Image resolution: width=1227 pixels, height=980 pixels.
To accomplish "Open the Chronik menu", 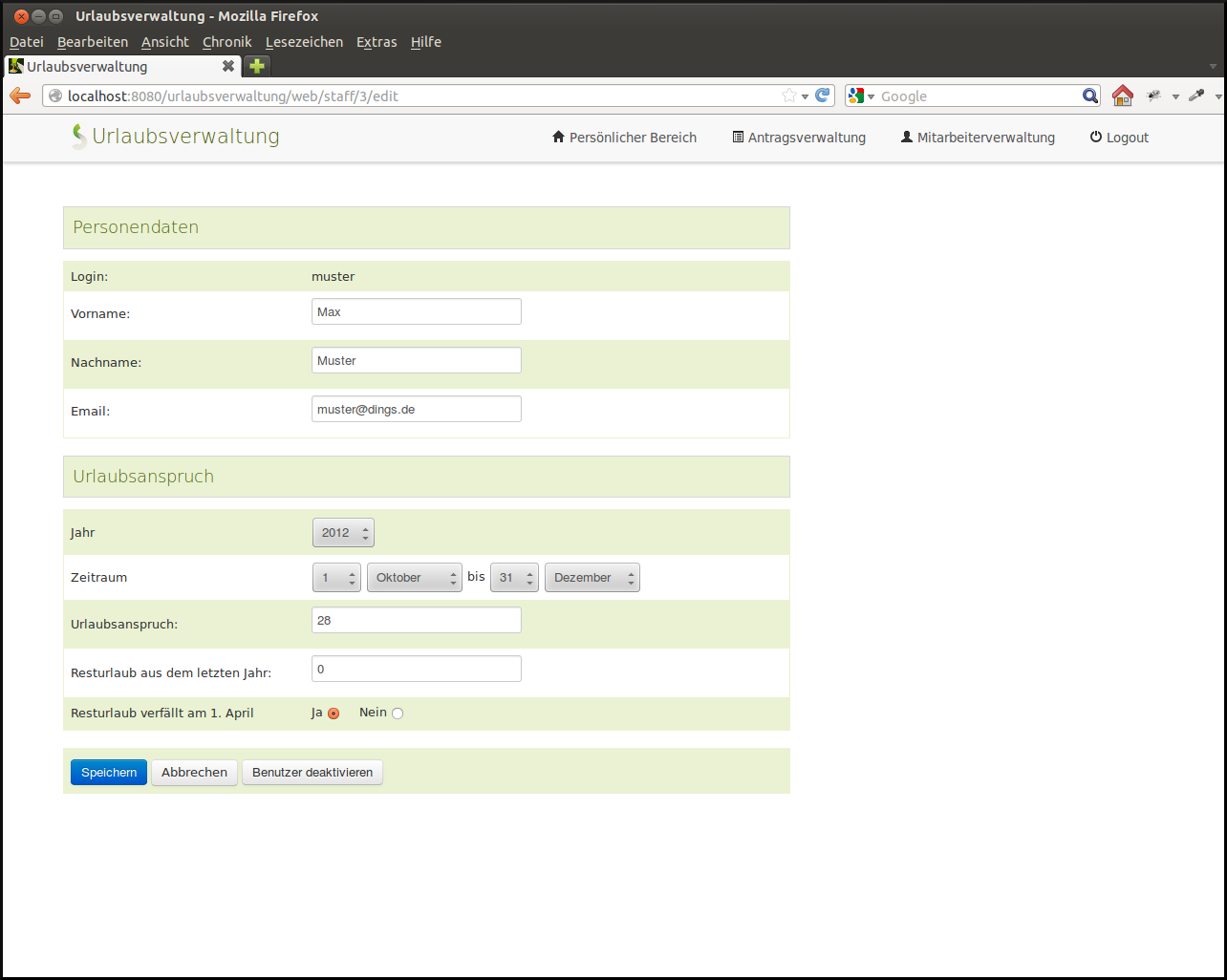I will point(227,42).
